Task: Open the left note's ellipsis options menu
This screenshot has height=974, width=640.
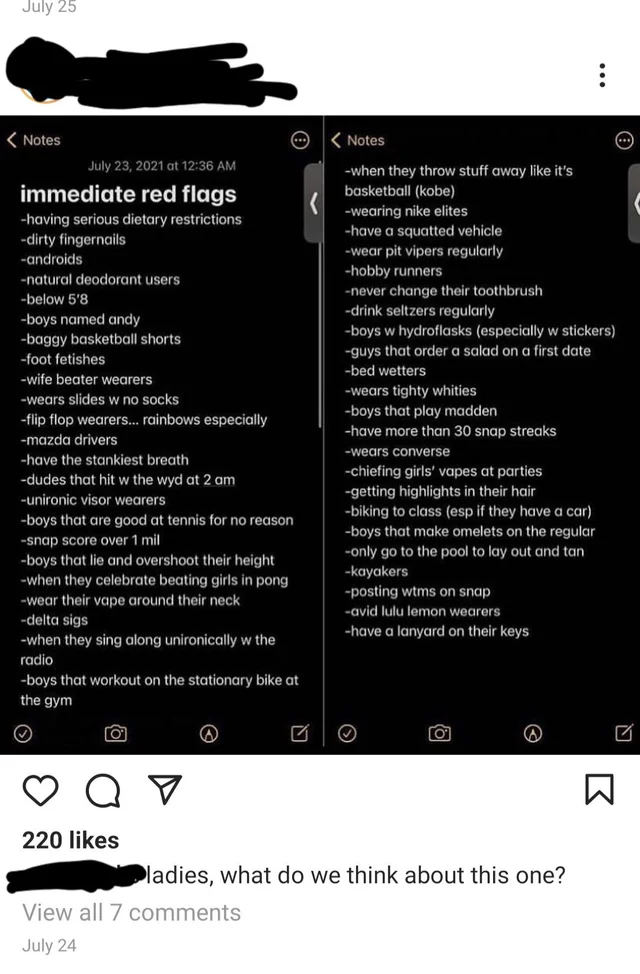Action: (x=300, y=140)
